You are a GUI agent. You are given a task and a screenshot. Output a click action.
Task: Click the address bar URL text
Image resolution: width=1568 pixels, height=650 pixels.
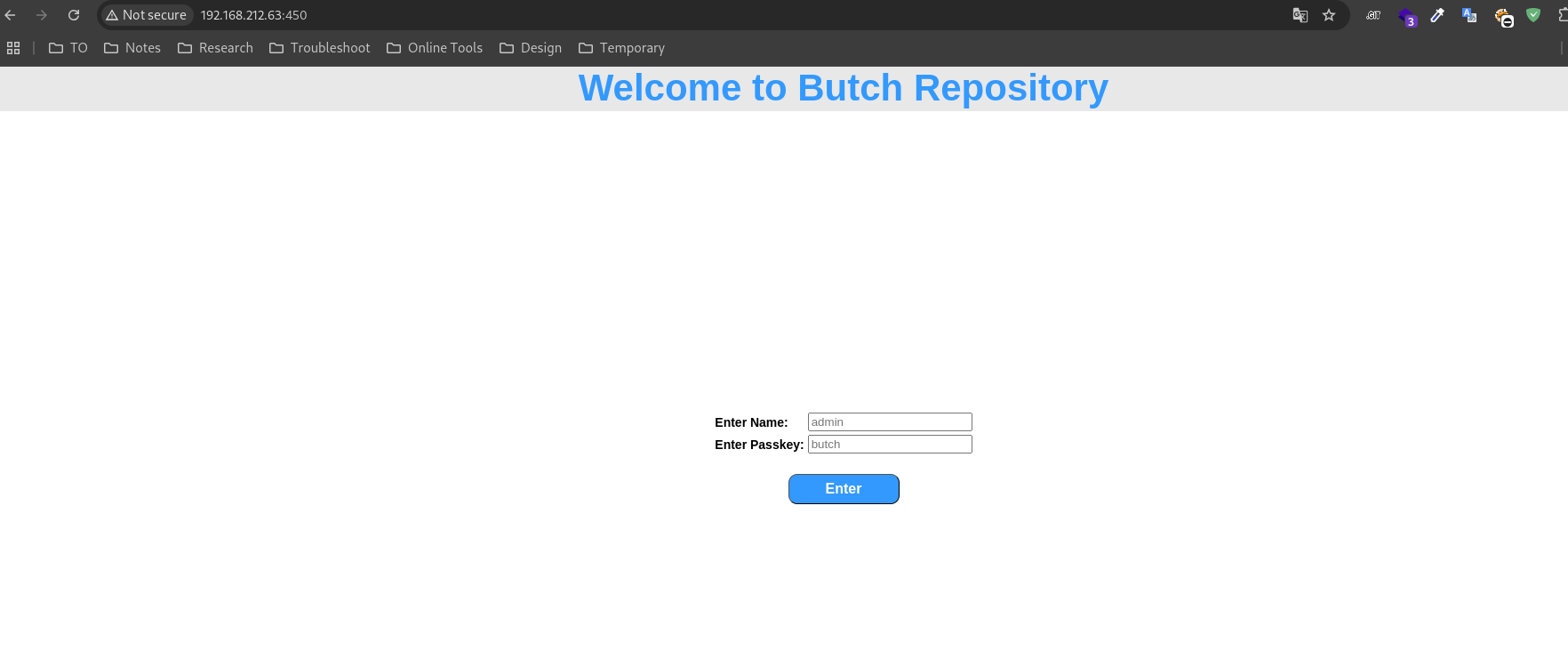click(x=253, y=15)
